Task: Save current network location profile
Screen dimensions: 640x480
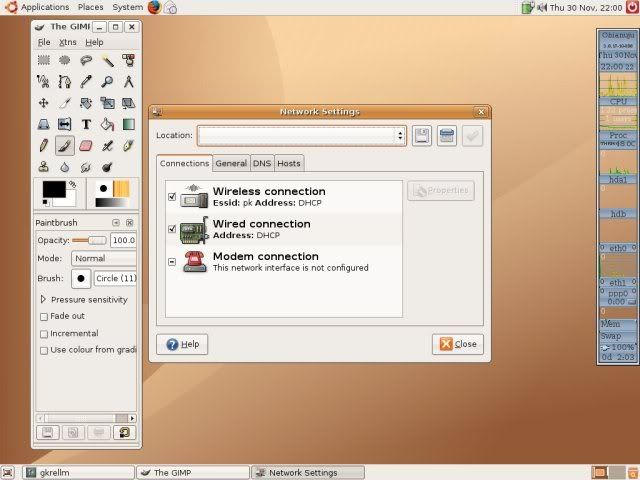Action: tap(422, 136)
